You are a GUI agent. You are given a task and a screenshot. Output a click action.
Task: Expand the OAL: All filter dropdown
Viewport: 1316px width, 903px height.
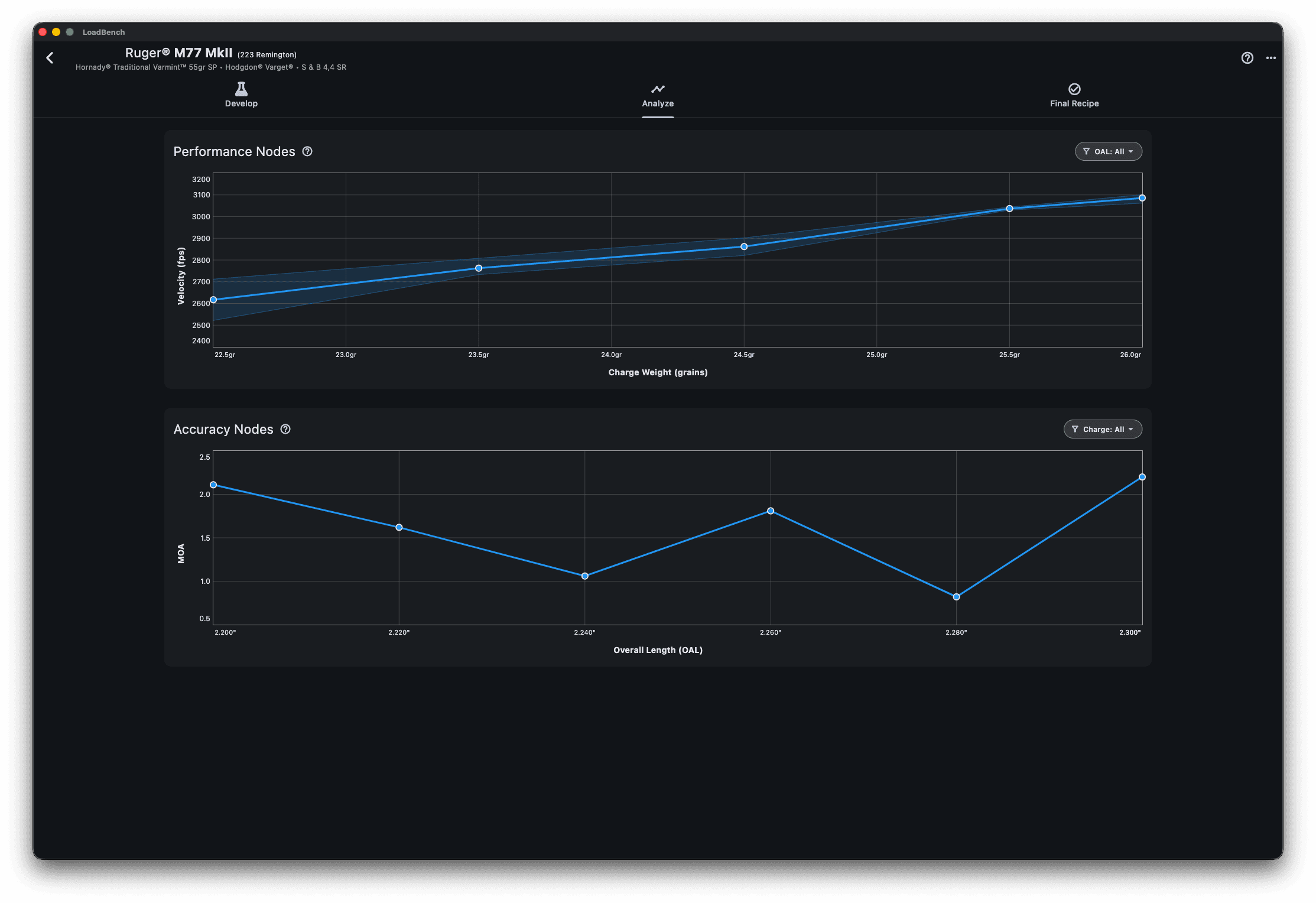pos(1108,151)
